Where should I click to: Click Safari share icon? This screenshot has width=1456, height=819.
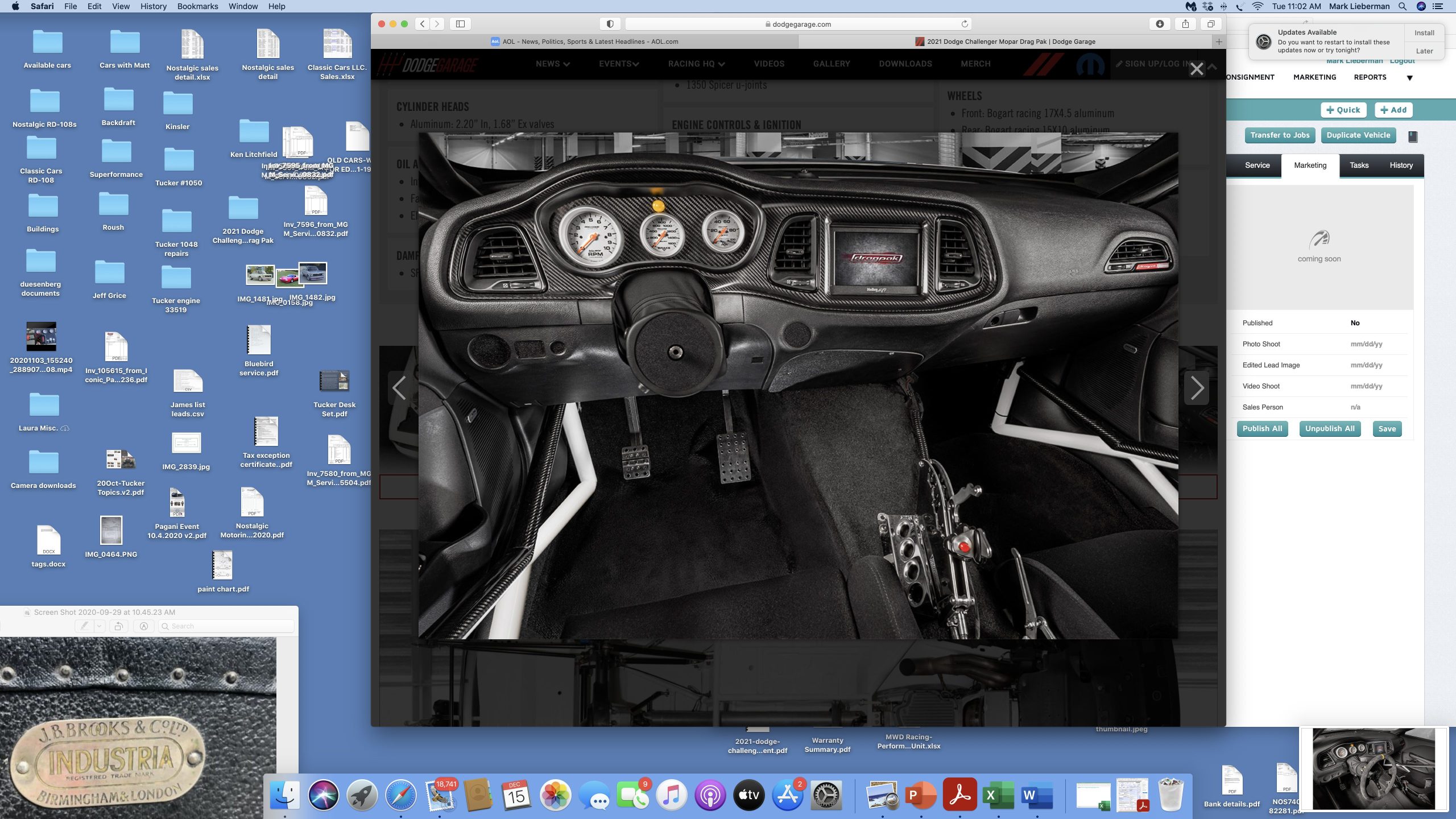tap(1185, 24)
